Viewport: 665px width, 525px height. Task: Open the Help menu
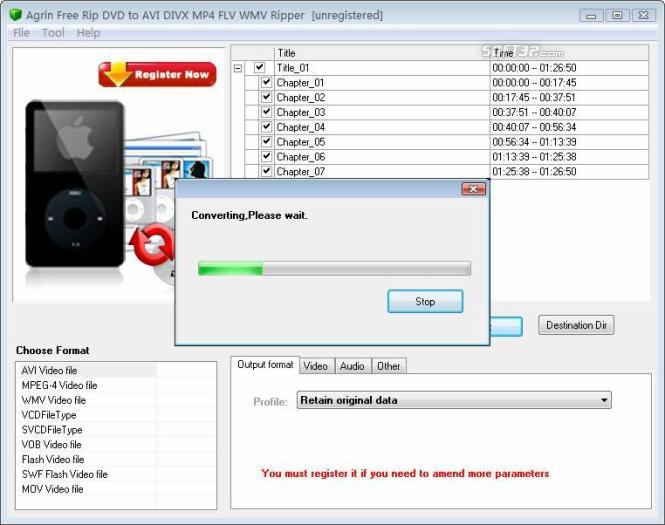click(x=88, y=33)
